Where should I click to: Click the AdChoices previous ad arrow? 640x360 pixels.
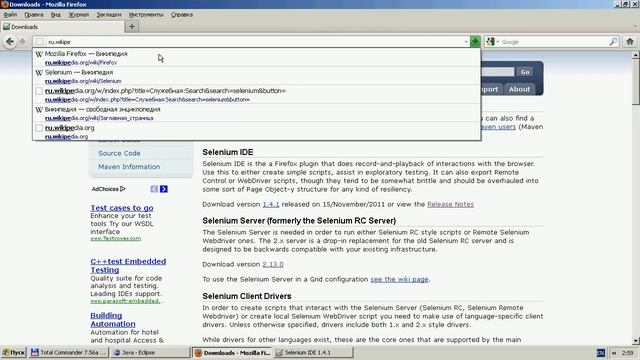pyautogui.click(x=154, y=189)
